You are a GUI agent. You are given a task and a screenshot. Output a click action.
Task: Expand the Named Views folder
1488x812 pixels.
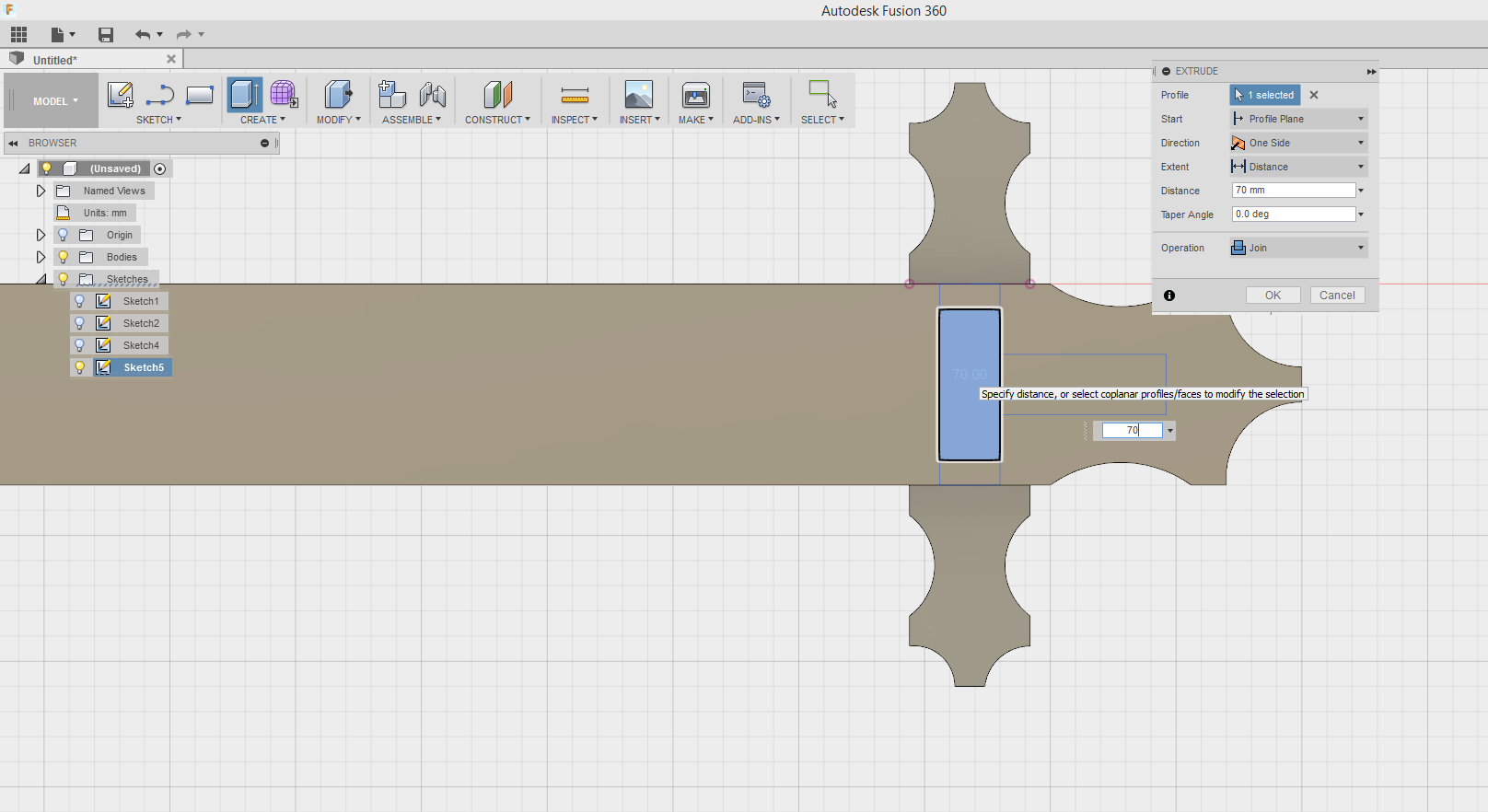click(x=41, y=191)
